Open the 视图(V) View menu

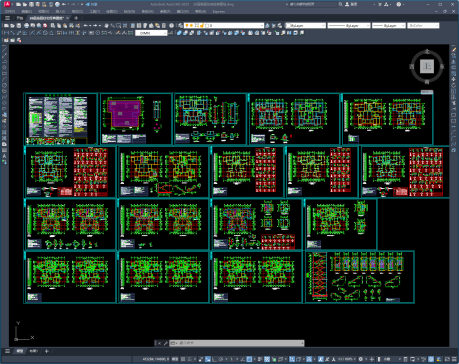pos(43,11)
